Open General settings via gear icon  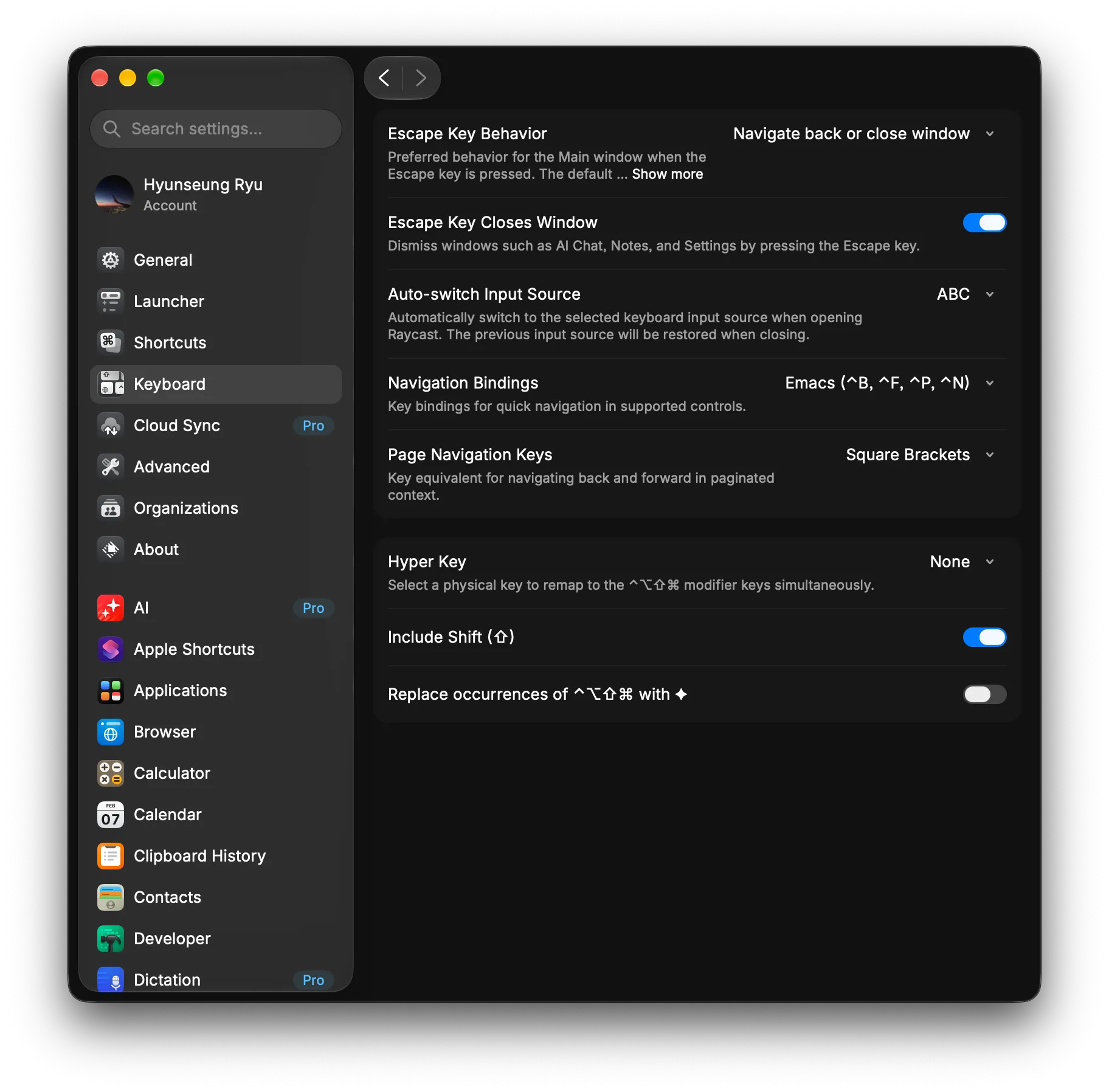pos(111,260)
